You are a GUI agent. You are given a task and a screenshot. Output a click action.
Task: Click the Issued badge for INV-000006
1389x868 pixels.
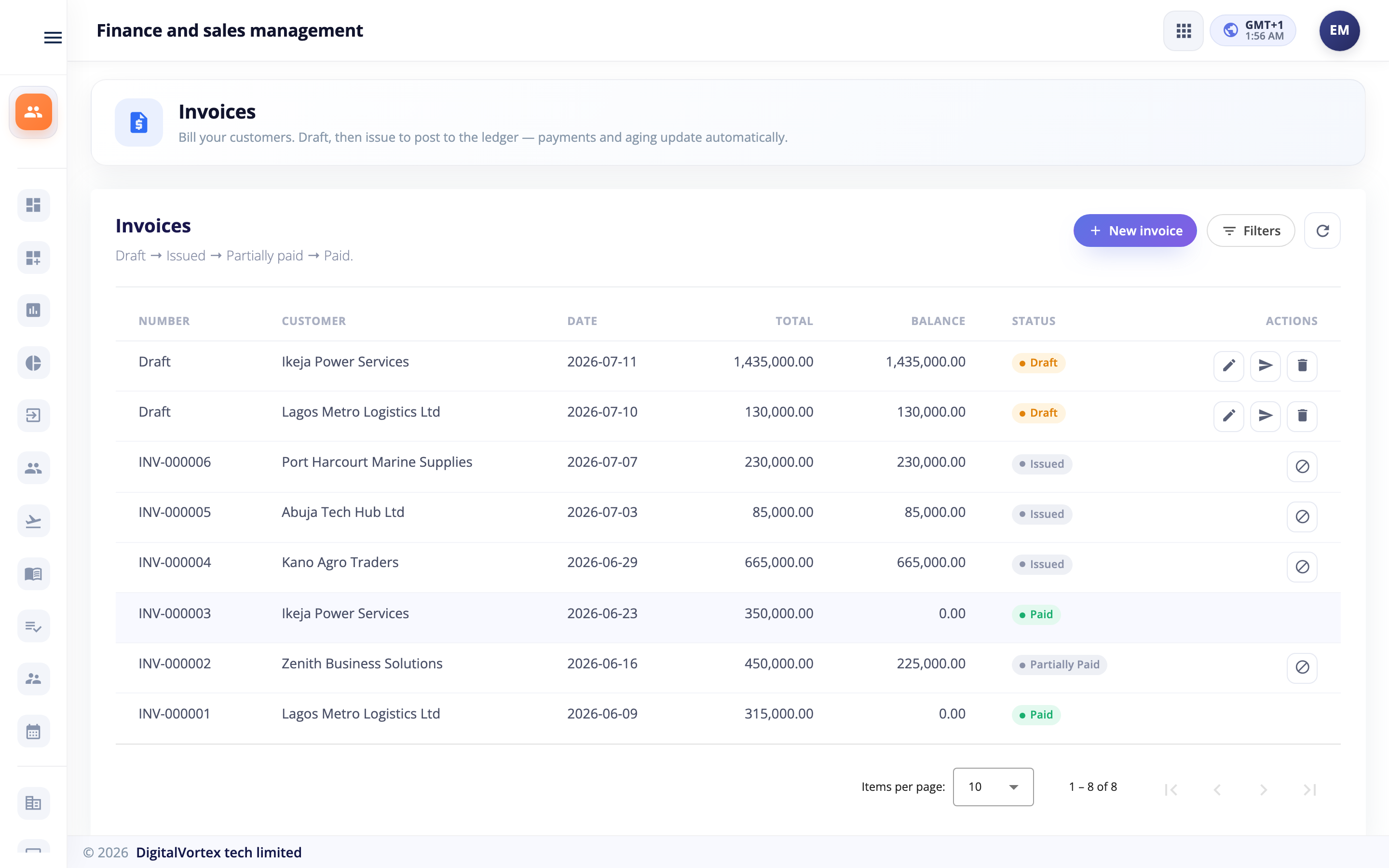(1042, 464)
